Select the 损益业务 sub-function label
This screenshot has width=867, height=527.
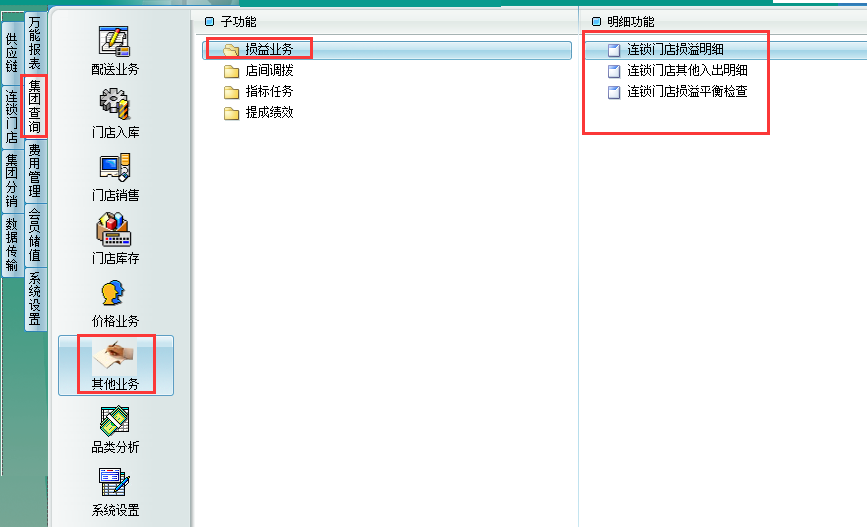pos(269,49)
